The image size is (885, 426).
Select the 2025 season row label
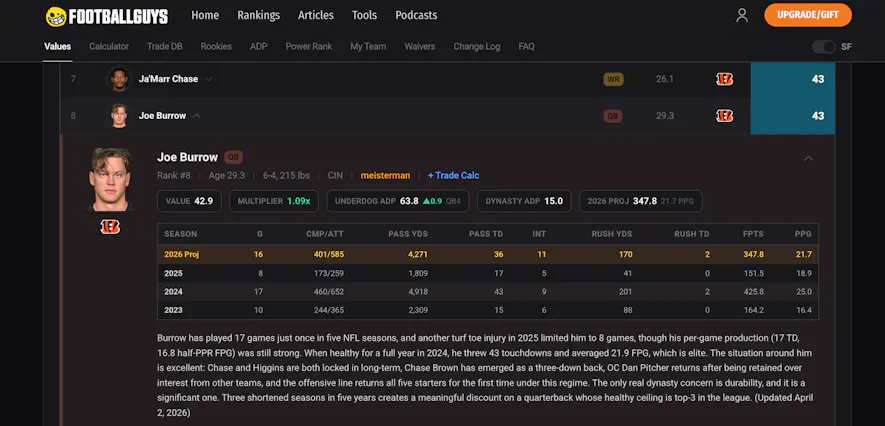(x=173, y=274)
